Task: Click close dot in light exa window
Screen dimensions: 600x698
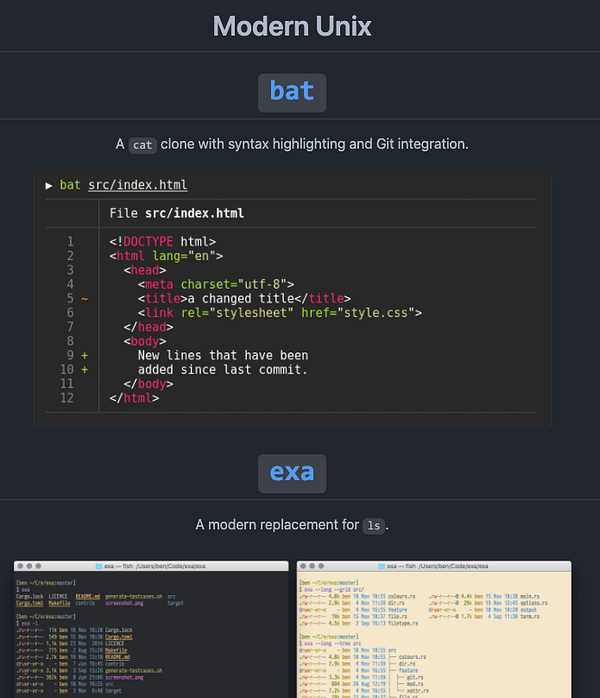Action: pos(303,566)
